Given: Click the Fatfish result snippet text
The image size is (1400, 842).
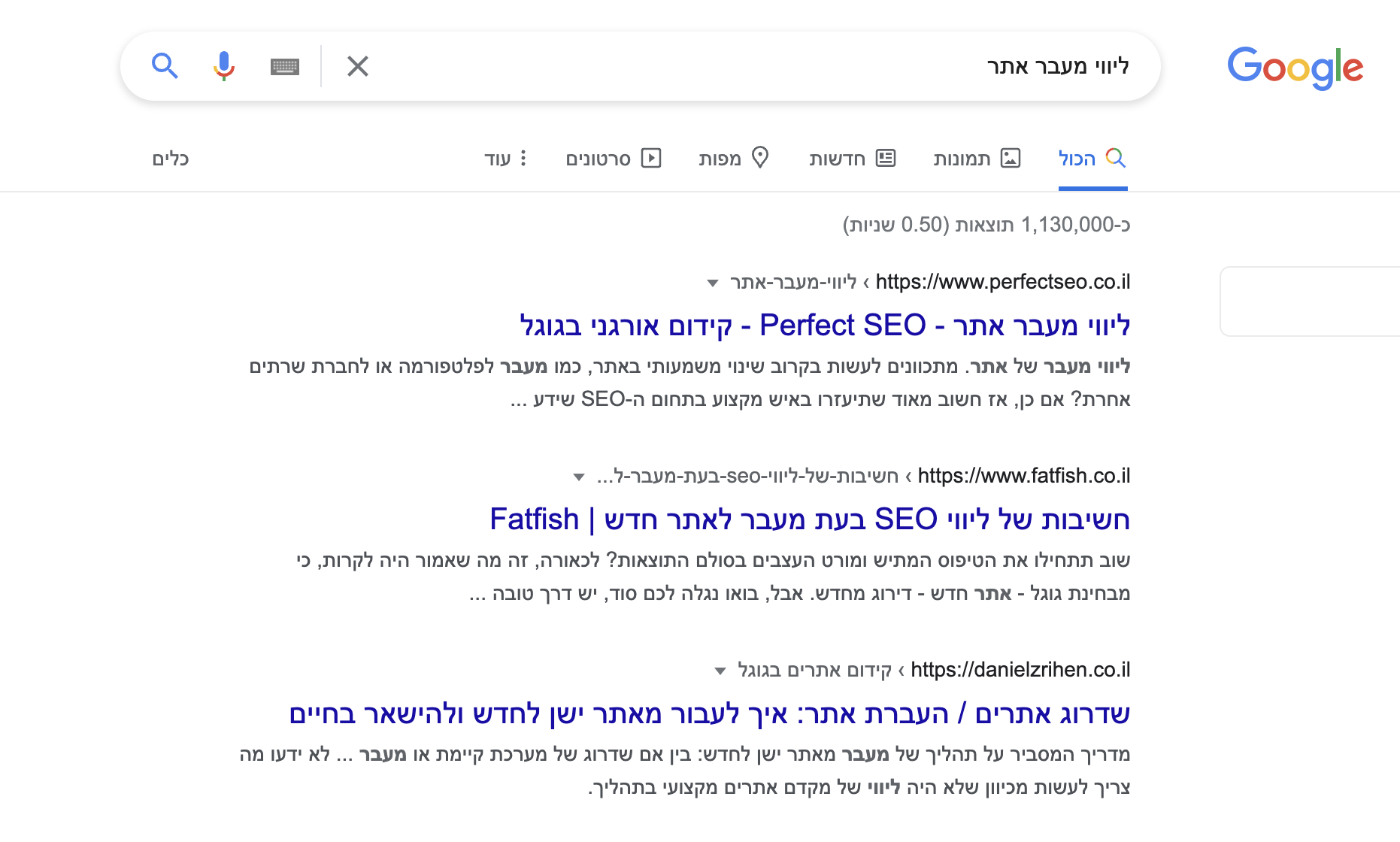Looking at the screenshot, I should [x=714, y=577].
